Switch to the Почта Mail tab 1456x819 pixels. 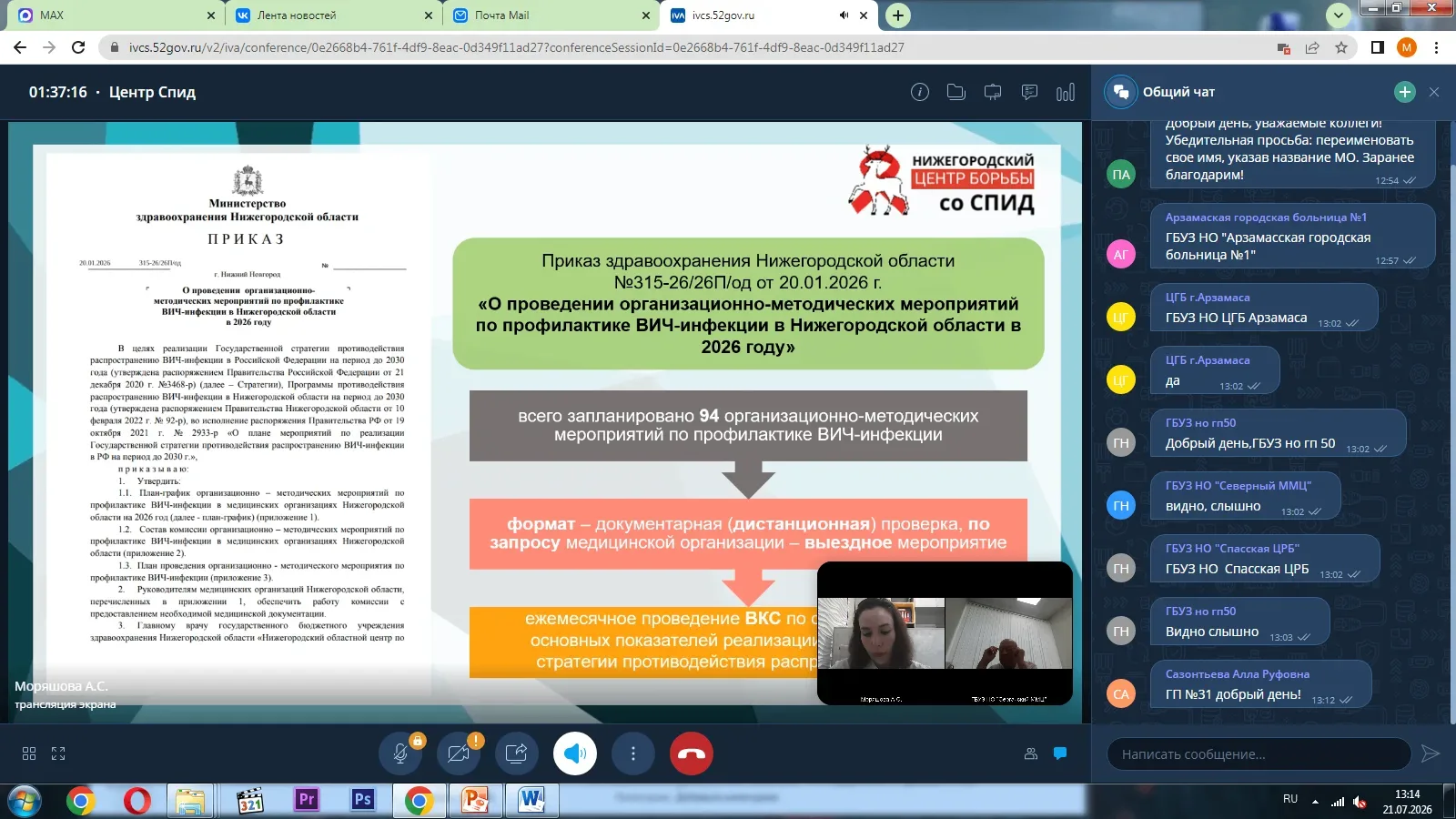coord(552,15)
